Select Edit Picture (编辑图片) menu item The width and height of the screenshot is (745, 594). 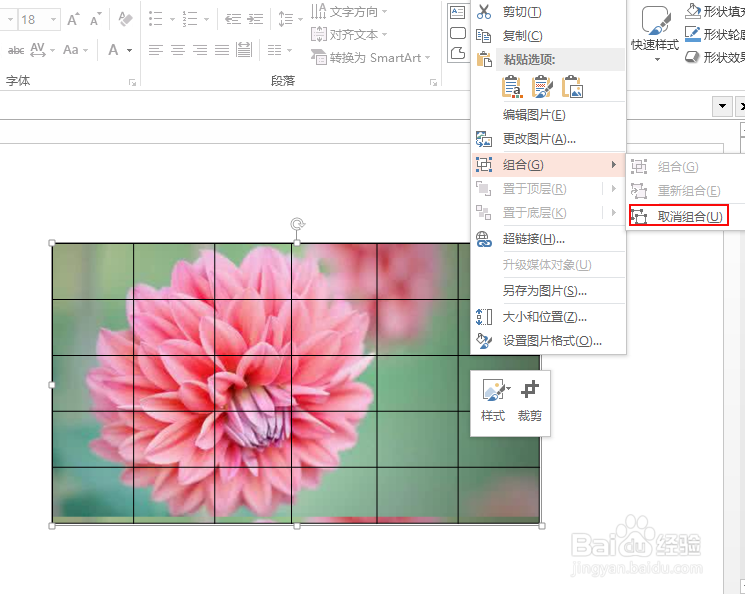click(x=549, y=115)
